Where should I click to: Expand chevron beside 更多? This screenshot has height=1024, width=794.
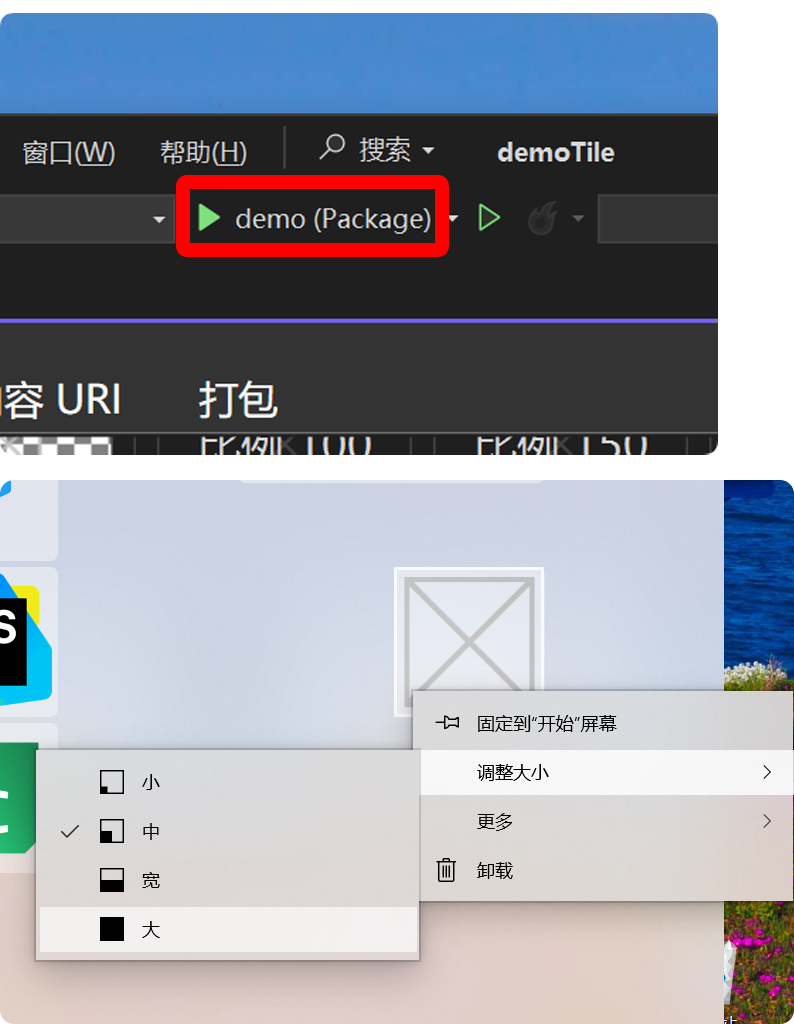coord(767,821)
